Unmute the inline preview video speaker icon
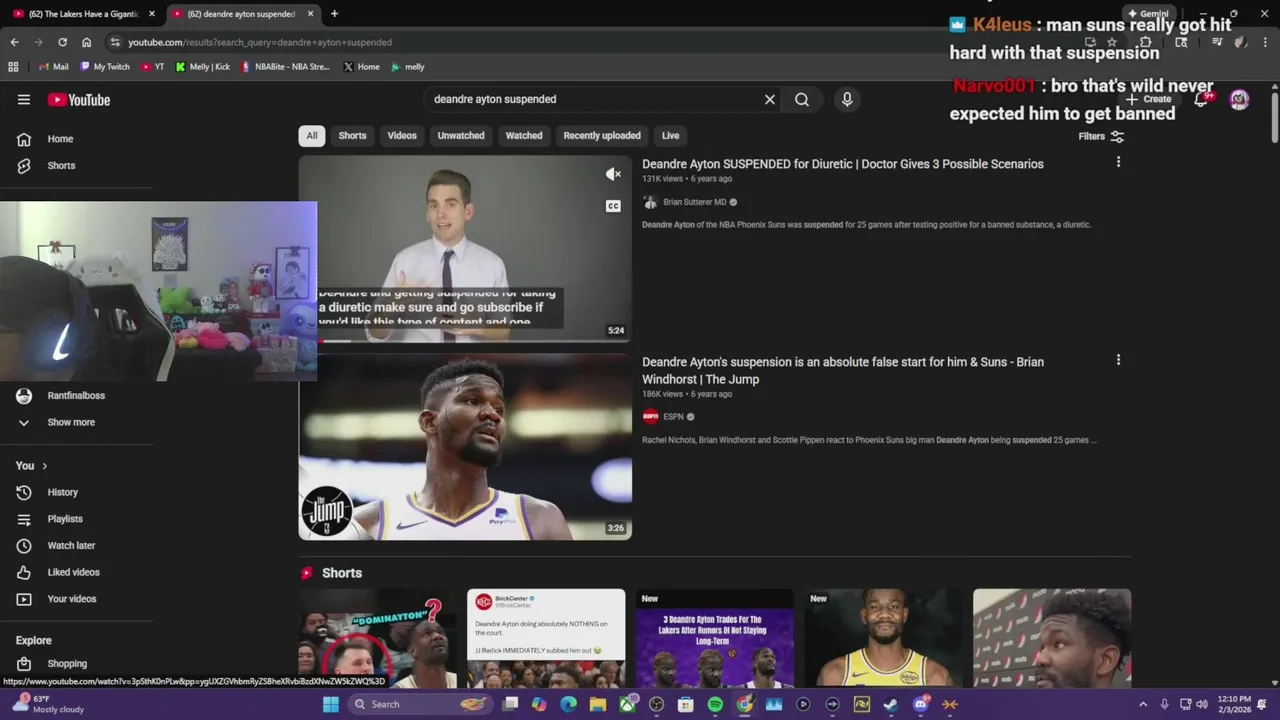Screen dimensions: 1280x720 click(613, 174)
